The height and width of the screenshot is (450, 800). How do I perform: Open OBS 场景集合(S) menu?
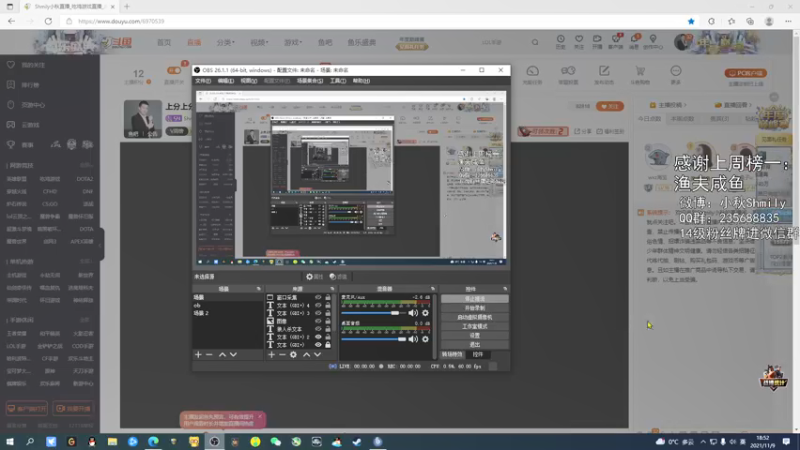click(x=310, y=81)
